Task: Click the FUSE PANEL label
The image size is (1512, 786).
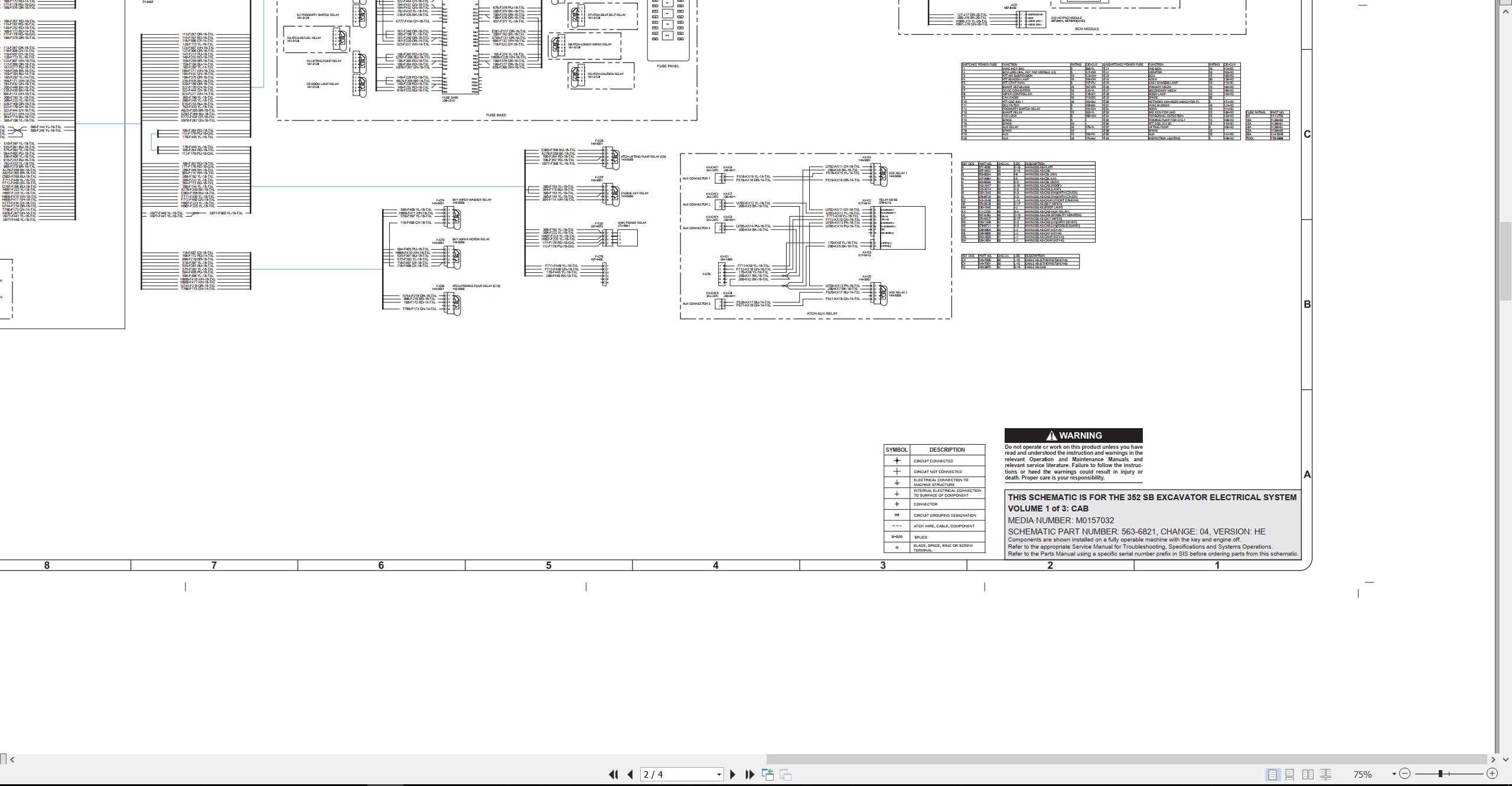Action: click(668, 66)
